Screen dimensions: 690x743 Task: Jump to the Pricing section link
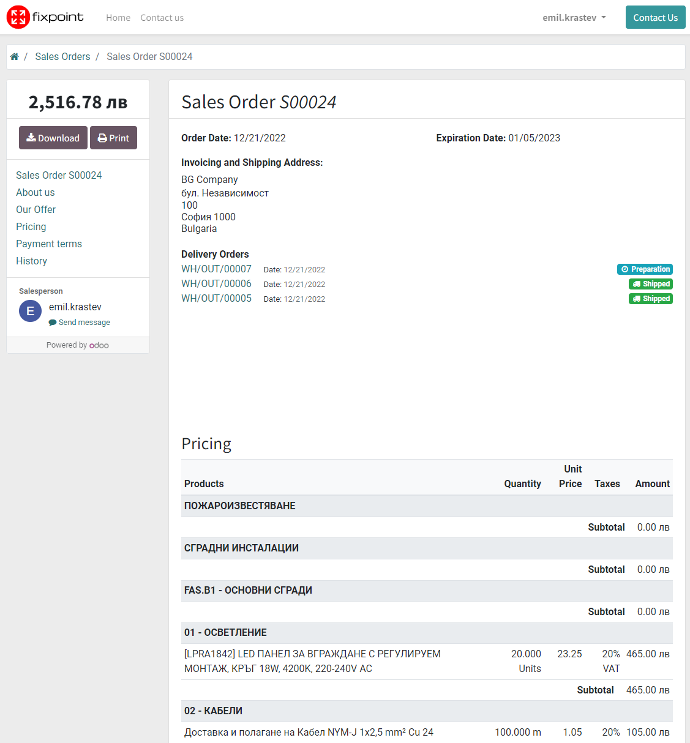point(31,227)
